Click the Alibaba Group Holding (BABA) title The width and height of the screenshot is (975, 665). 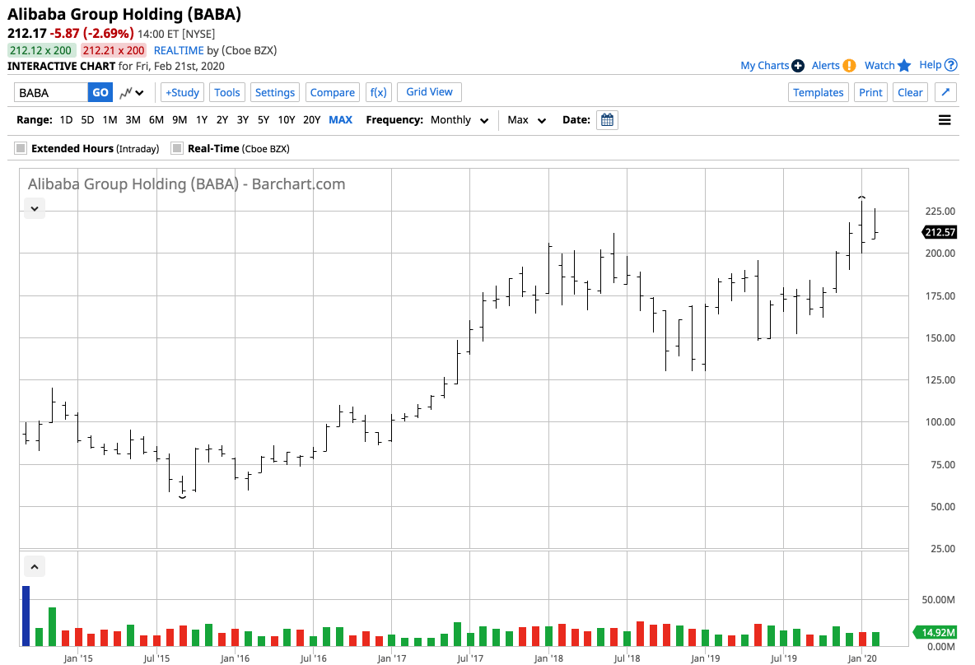[124, 14]
